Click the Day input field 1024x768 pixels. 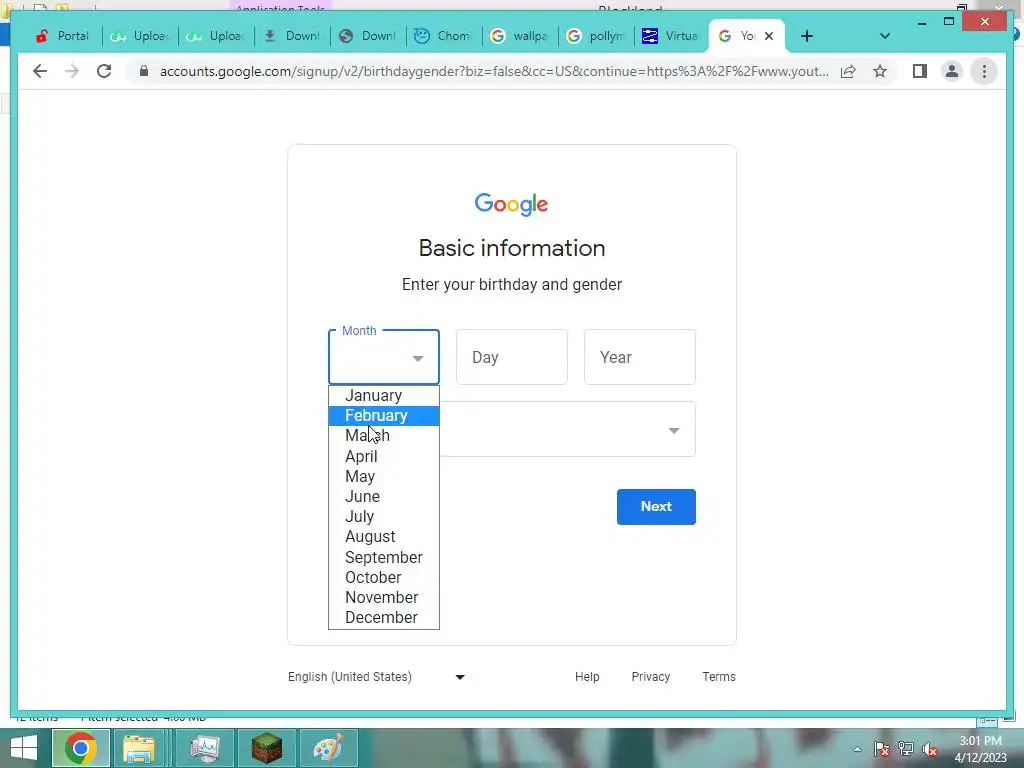(x=512, y=357)
